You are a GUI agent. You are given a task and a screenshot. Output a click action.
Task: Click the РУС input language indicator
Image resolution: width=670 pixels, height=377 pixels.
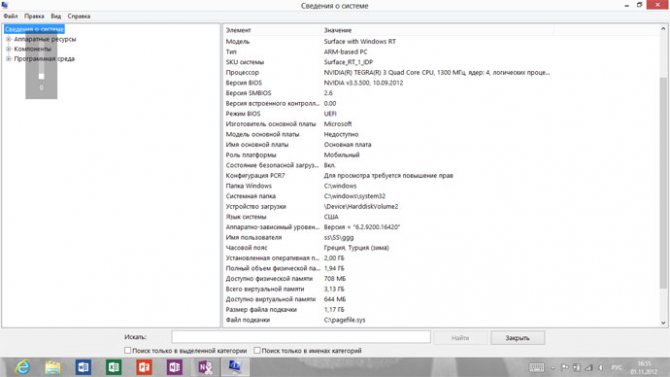617,368
